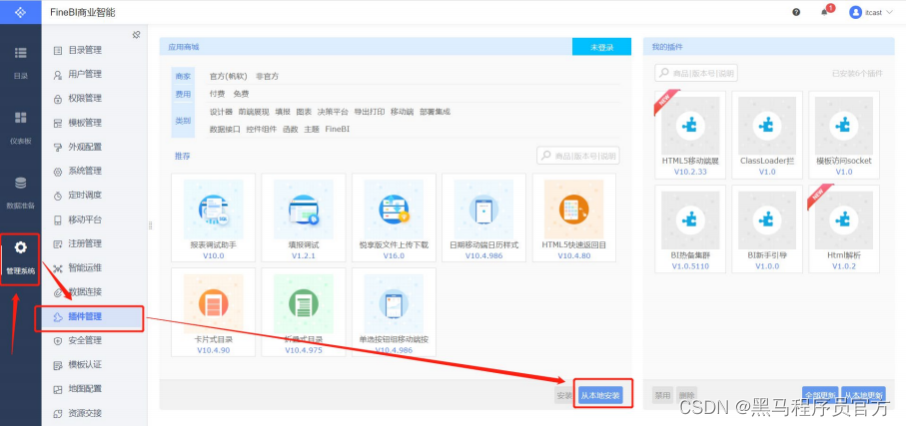Select the 图表 category filter
This screenshot has width=906, height=426.
[304, 112]
